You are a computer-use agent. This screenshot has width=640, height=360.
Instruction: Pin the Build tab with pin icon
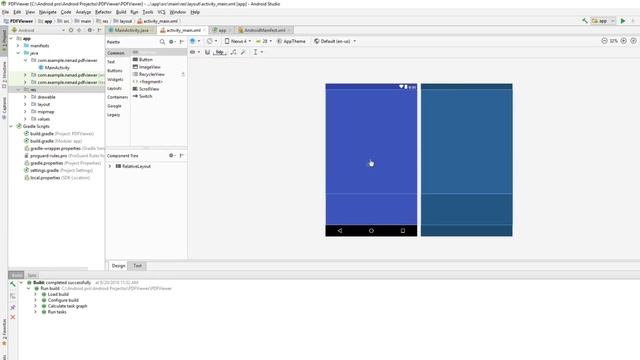(13, 307)
